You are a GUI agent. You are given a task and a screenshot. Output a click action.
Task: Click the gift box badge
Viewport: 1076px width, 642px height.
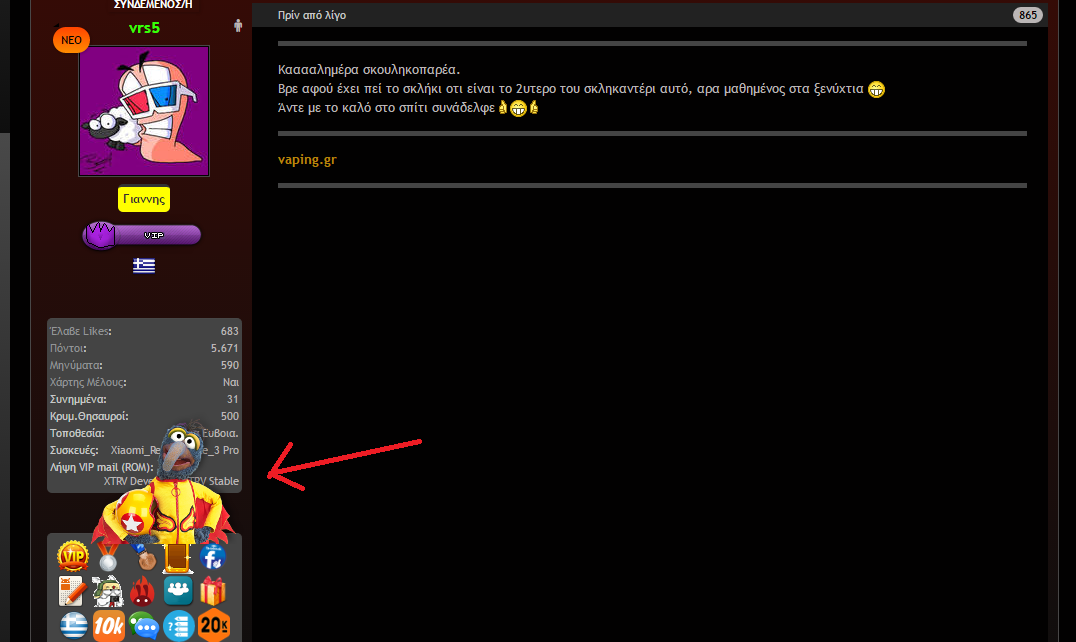point(213,591)
